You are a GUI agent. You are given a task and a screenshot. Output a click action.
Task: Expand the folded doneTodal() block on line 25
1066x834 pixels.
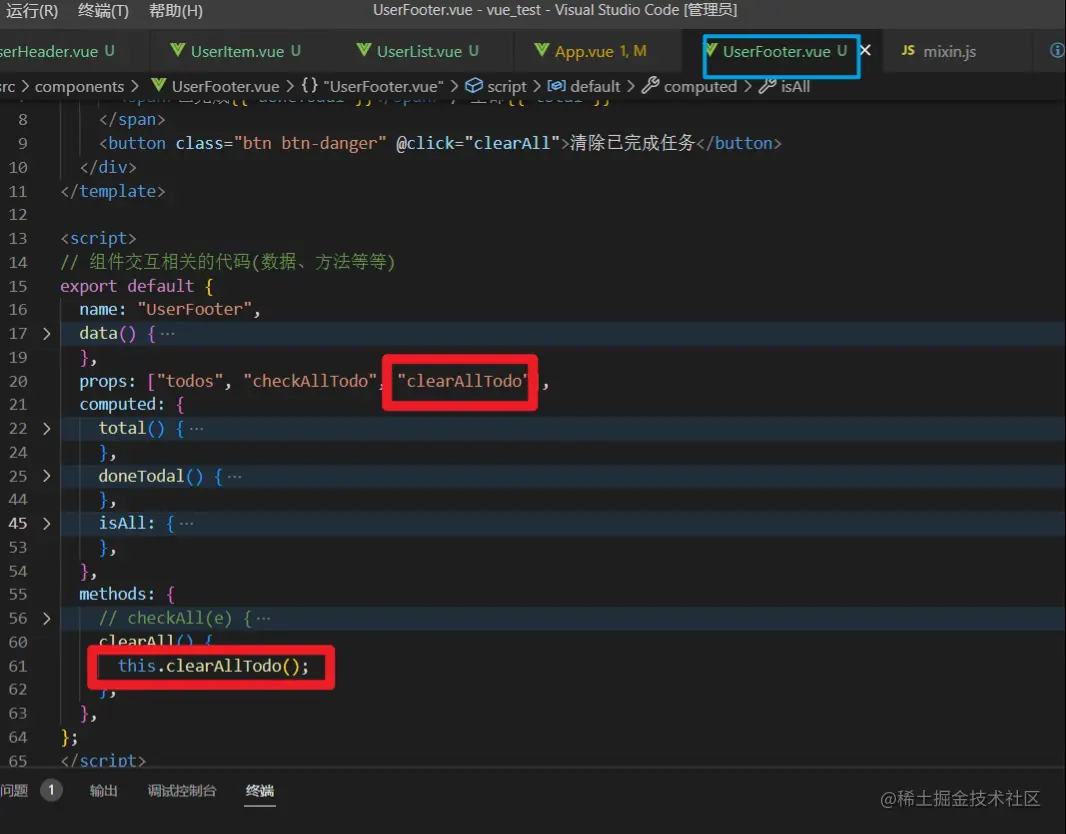click(x=46, y=476)
